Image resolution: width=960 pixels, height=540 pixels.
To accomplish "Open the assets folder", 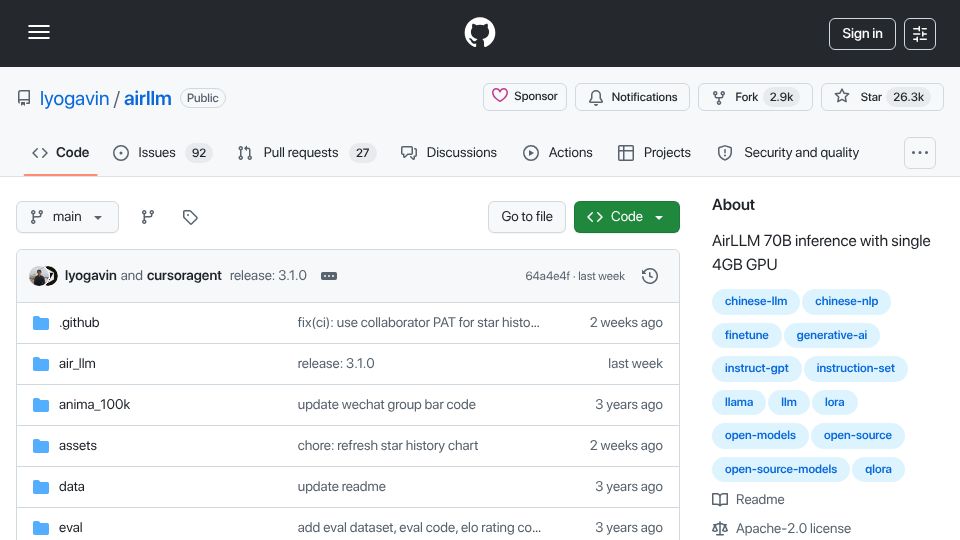I will [78, 446].
